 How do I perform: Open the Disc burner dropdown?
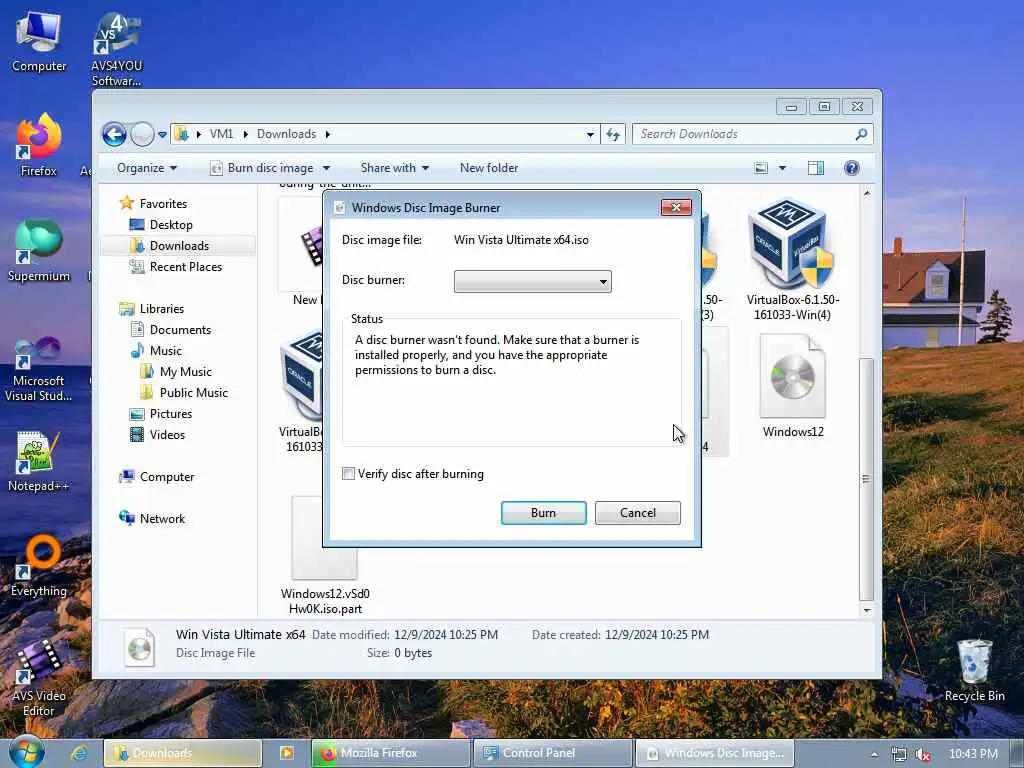click(x=532, y=281)
